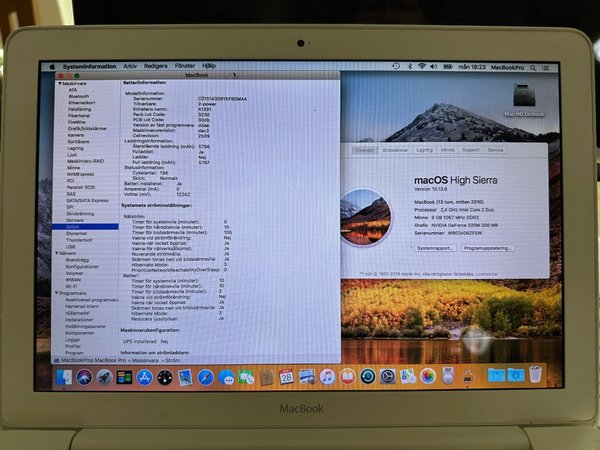Viewport: 600px width, 450px height.
Task: Collapse the Programvara sidebar section
Action: pos(55,293)
